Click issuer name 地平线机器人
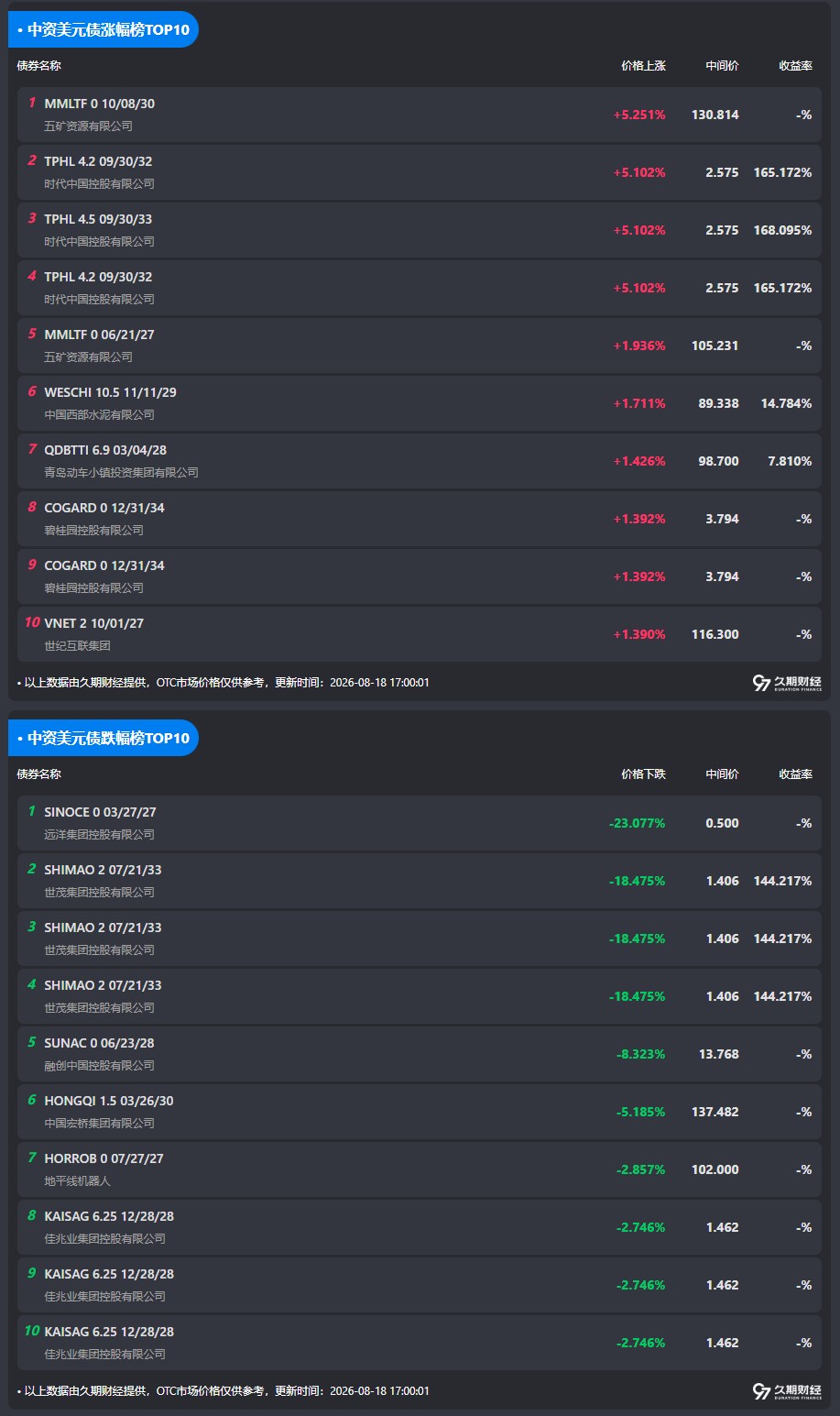The image size is (840, 1416). click(x=78, y=1181)
